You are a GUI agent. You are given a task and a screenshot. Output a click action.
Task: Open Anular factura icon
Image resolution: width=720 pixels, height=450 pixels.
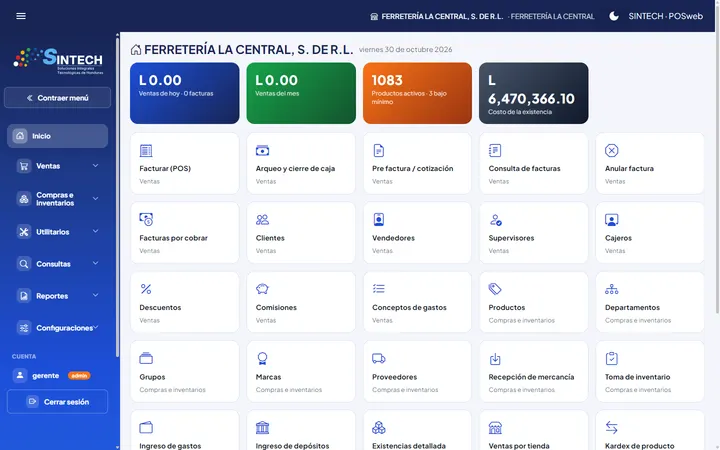pyautogui.click(x=612, y=151)
